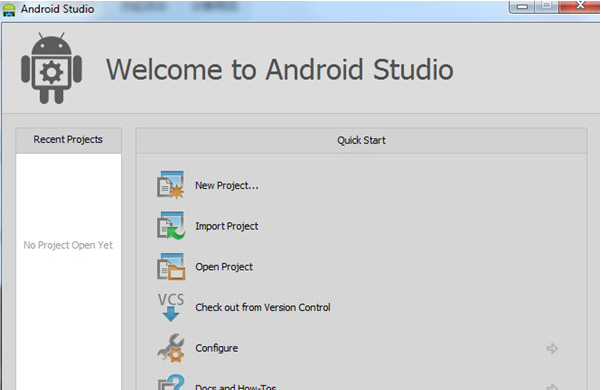Screen dimensions: 601x390
Task: Select Open Project
Action: click(x=224, y=267)
